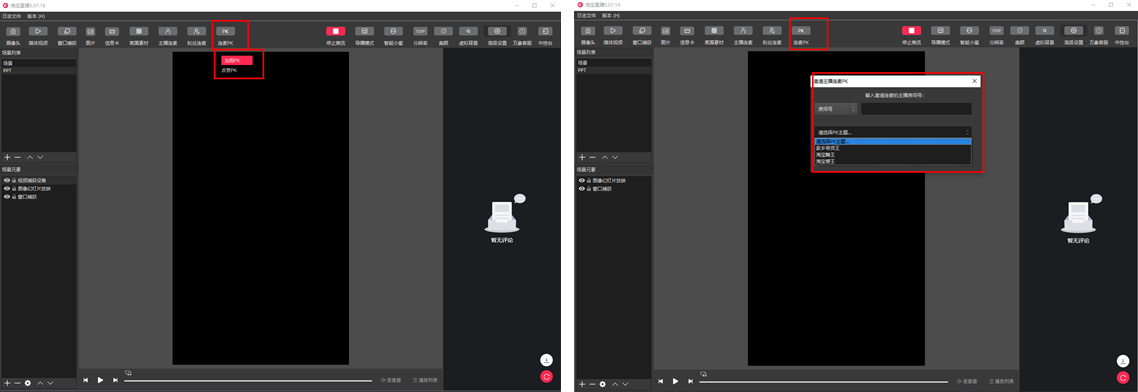Select 淘宝梗王 PK theme option
The image size is (1138, 392).
(x=893, y=161)
